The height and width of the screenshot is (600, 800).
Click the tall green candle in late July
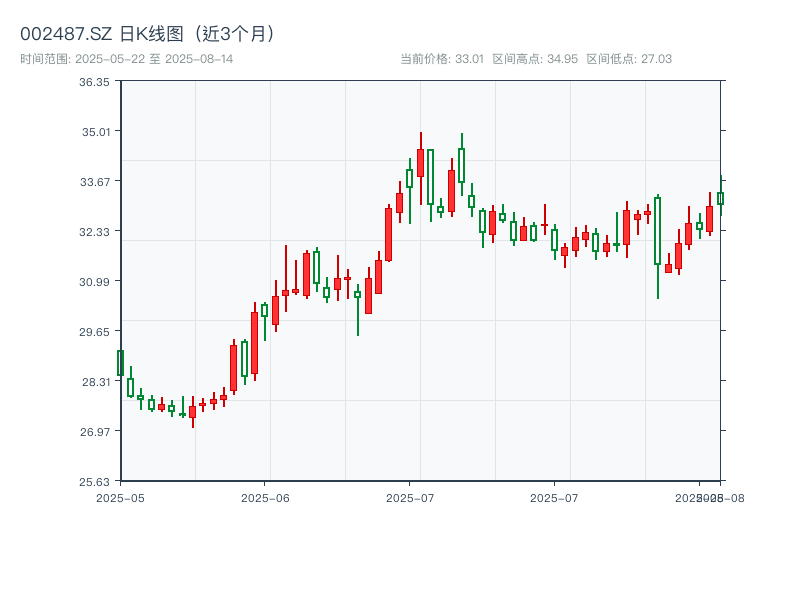(x=657, y=231)
